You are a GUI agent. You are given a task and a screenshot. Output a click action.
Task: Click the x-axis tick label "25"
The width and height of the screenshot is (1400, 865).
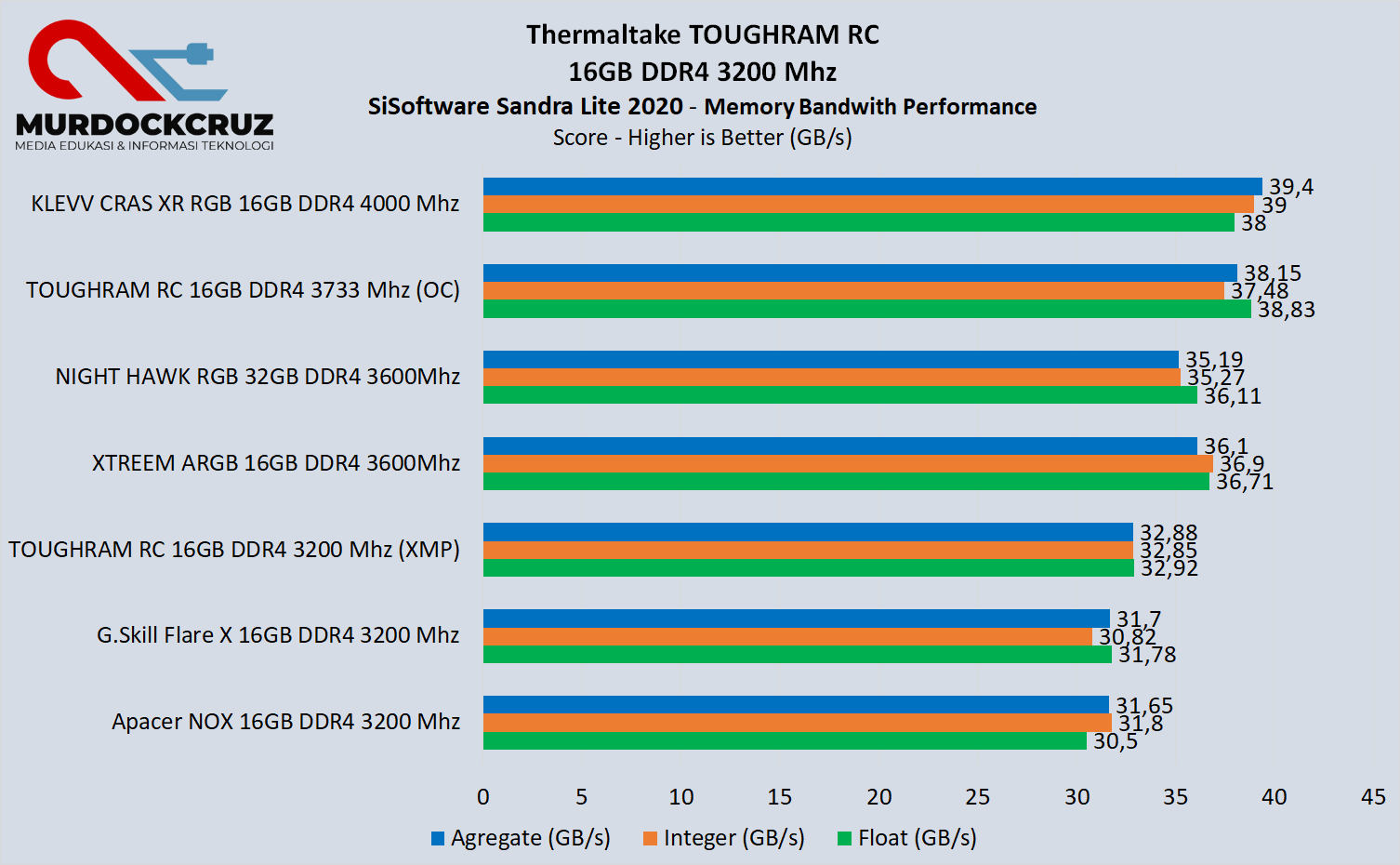[978, 797]
